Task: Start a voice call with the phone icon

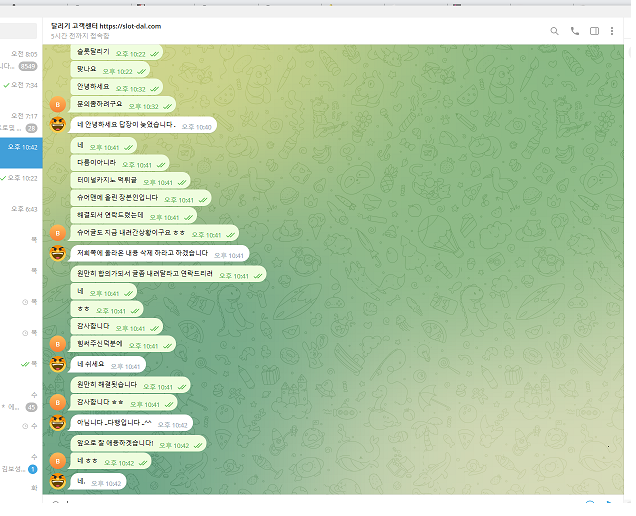Action: [575, 31]
